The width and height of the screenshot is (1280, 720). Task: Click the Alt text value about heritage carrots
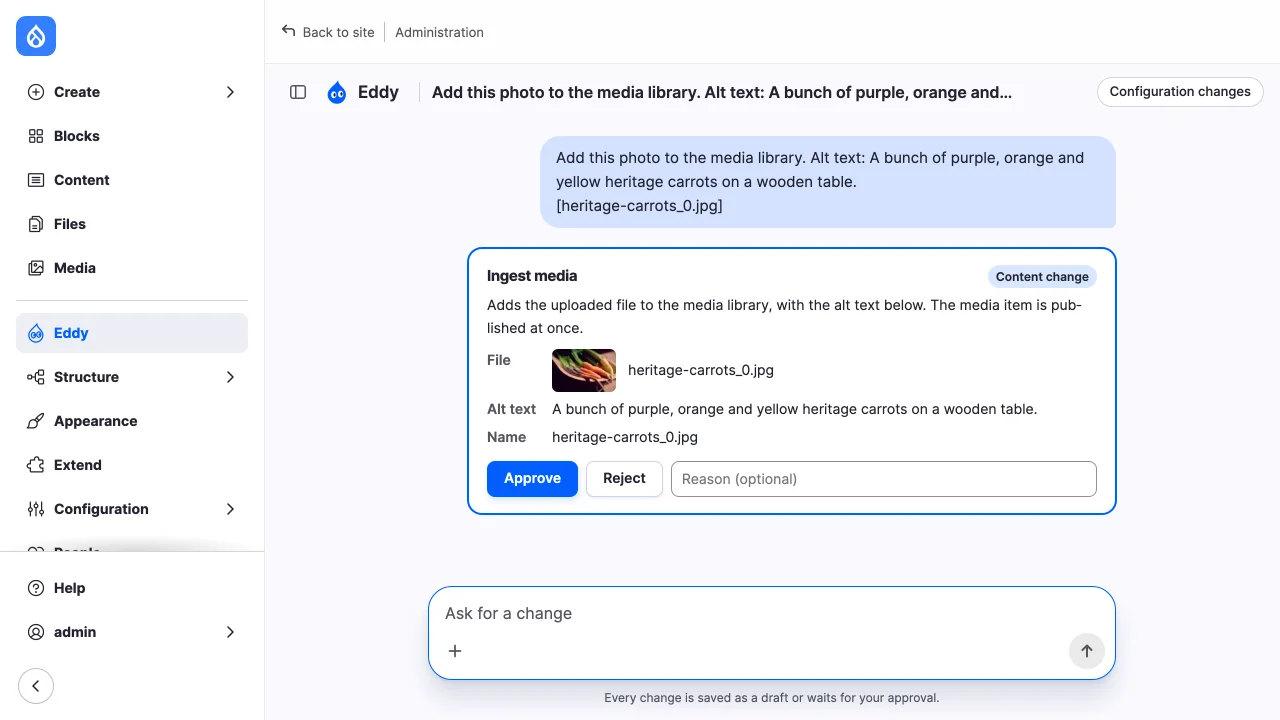click(x=794, y=409)
